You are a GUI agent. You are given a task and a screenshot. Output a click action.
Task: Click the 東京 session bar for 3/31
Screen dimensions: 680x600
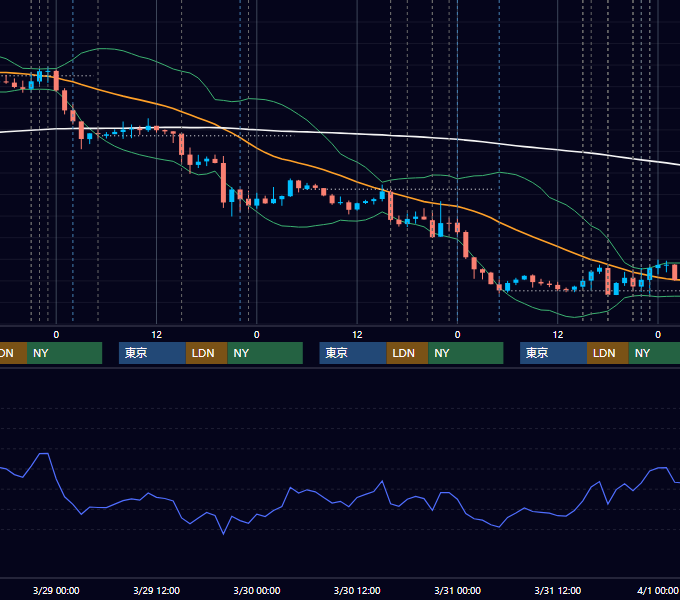click(553, 353)
